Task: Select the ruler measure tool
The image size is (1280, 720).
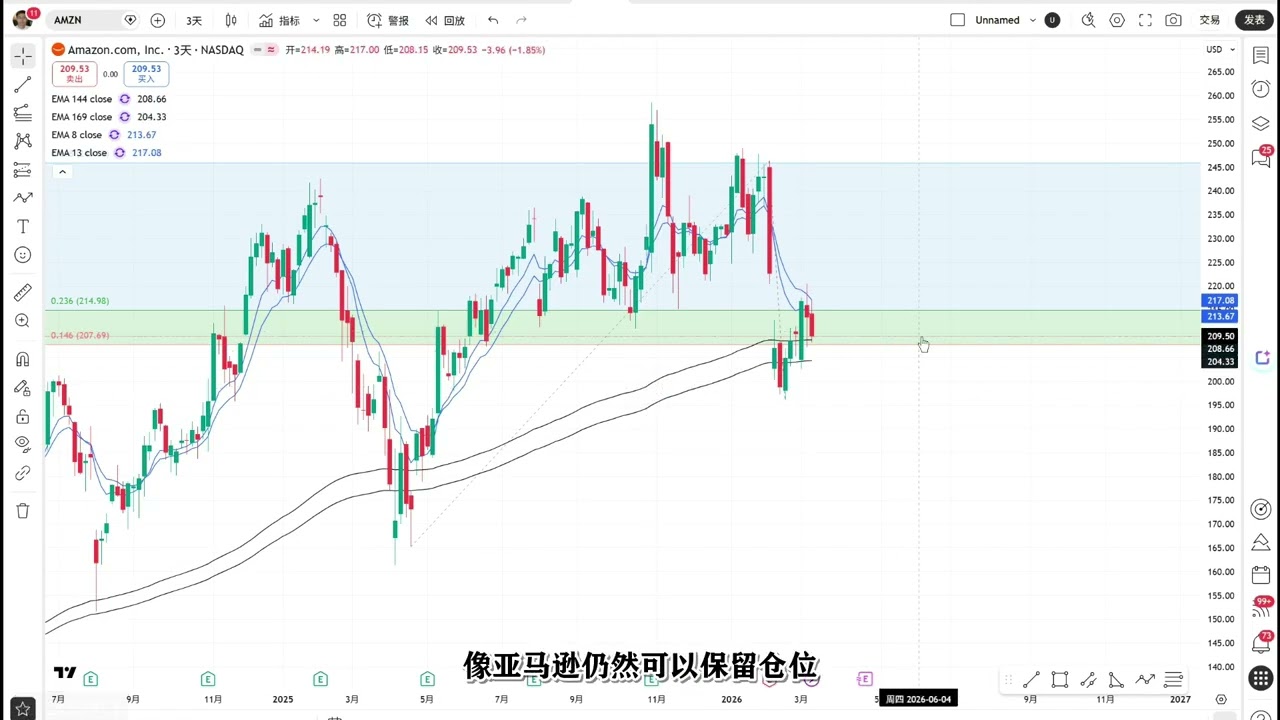Action: tap(22, 292)
